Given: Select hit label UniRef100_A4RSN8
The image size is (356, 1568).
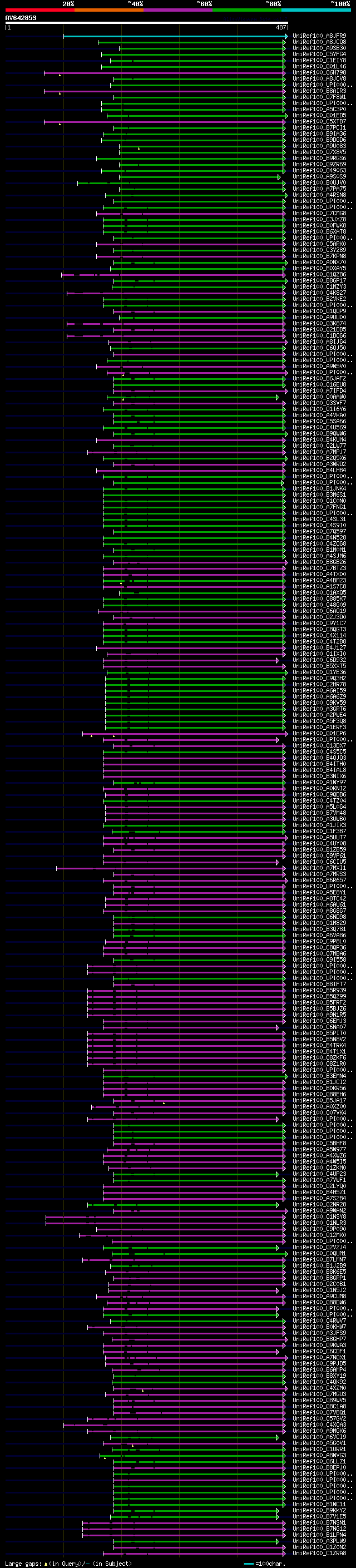Looking at the screenshot, I should click(319, 195).
